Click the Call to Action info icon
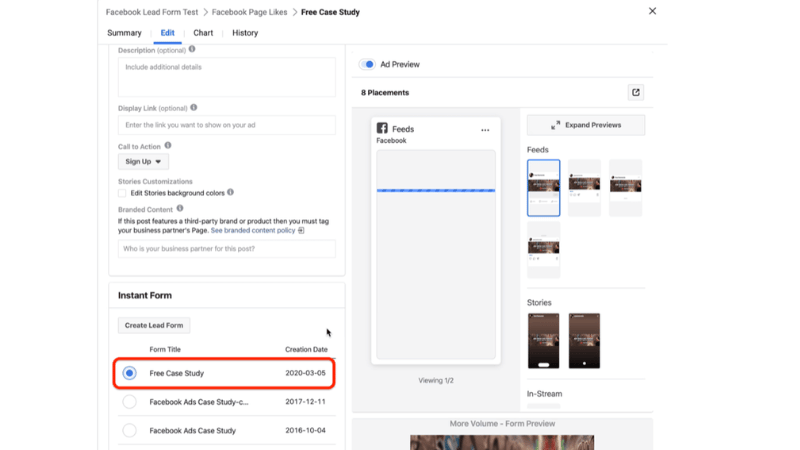Screen dimensions: 800x450 pyautogui.click(x=168, y=145)
